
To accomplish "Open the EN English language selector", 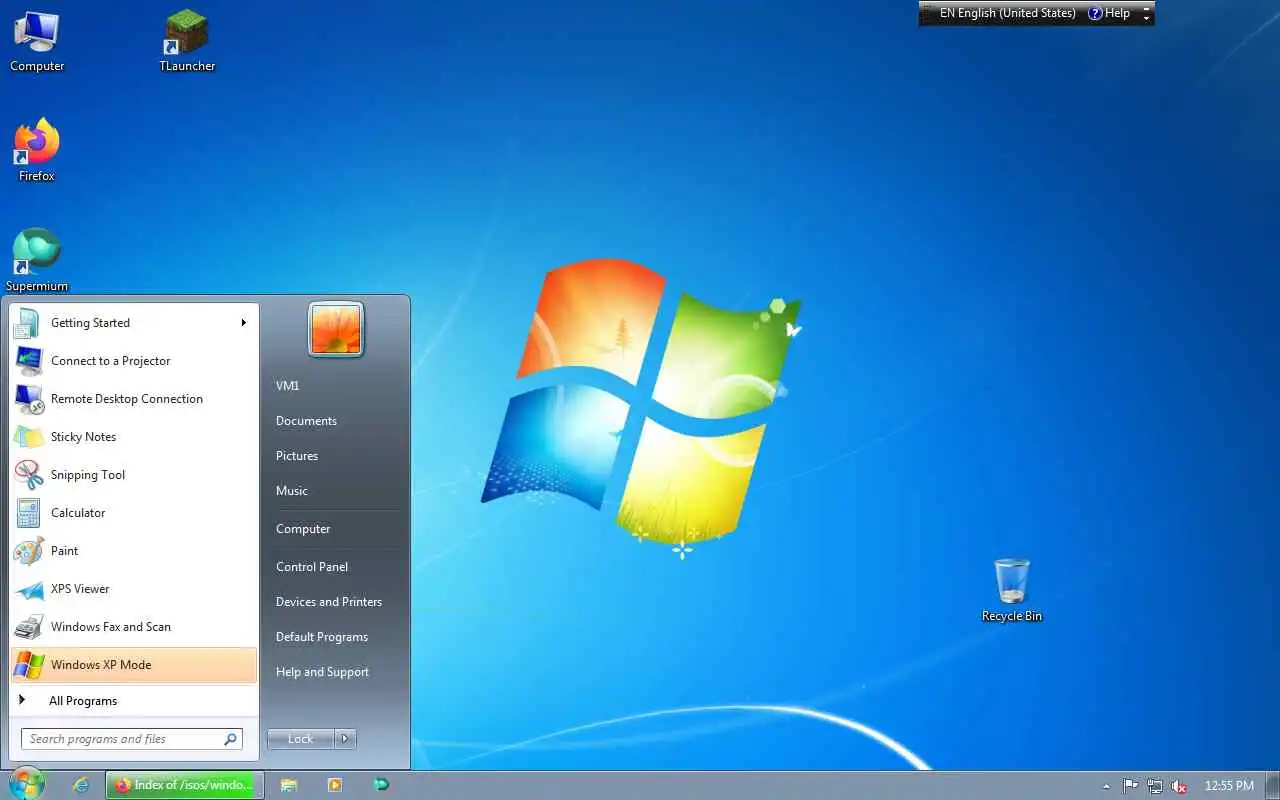I will point(1007,13).
